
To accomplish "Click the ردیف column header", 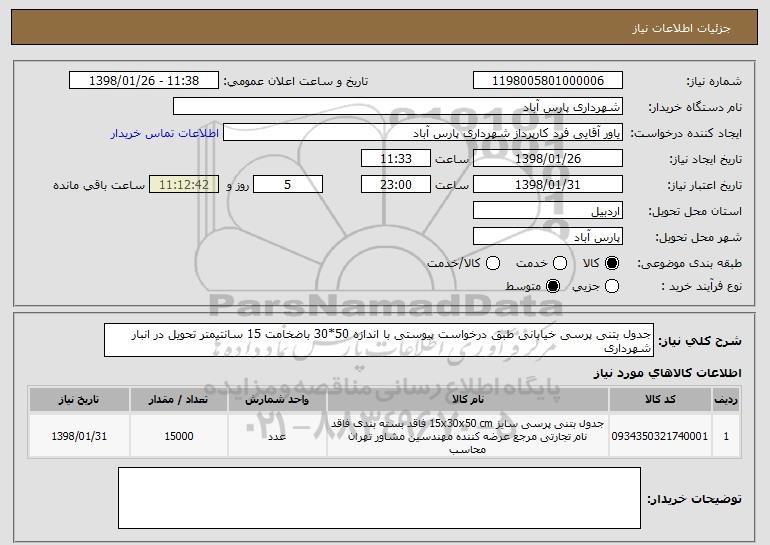I will (x=726, y=400).
